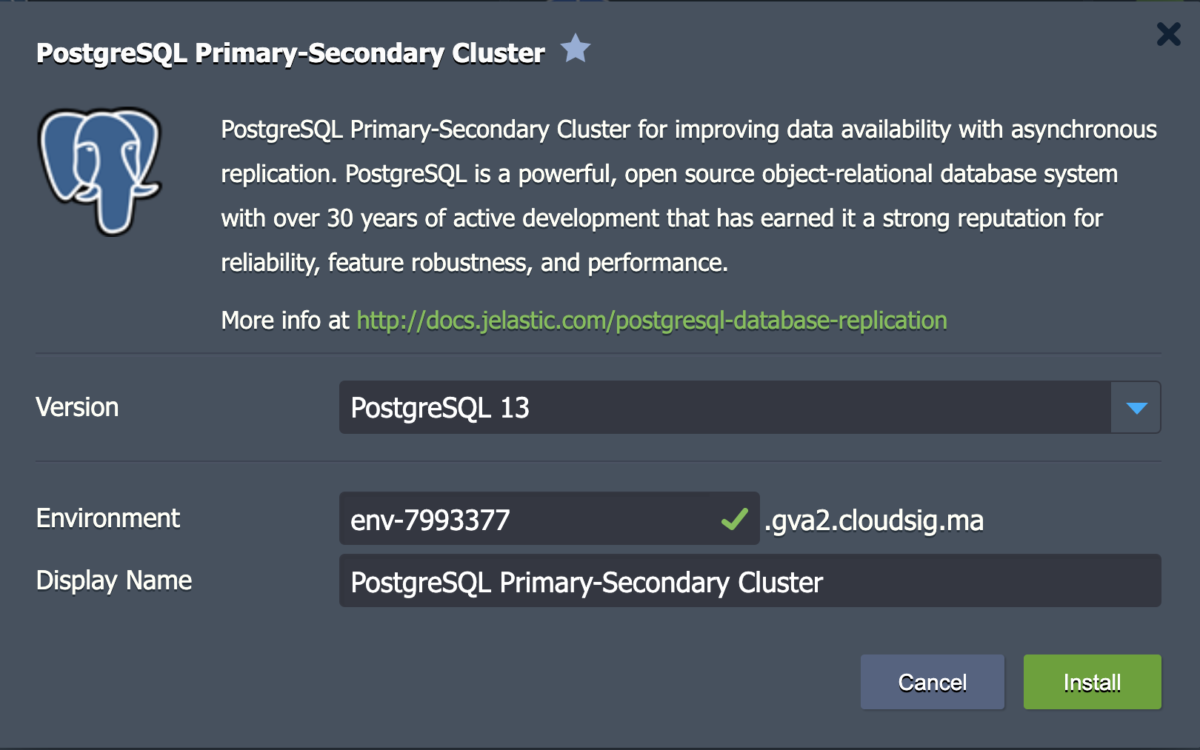1200x750 pixels.
Task: Click inside the Environment name input field
Action: pos(500,519)
